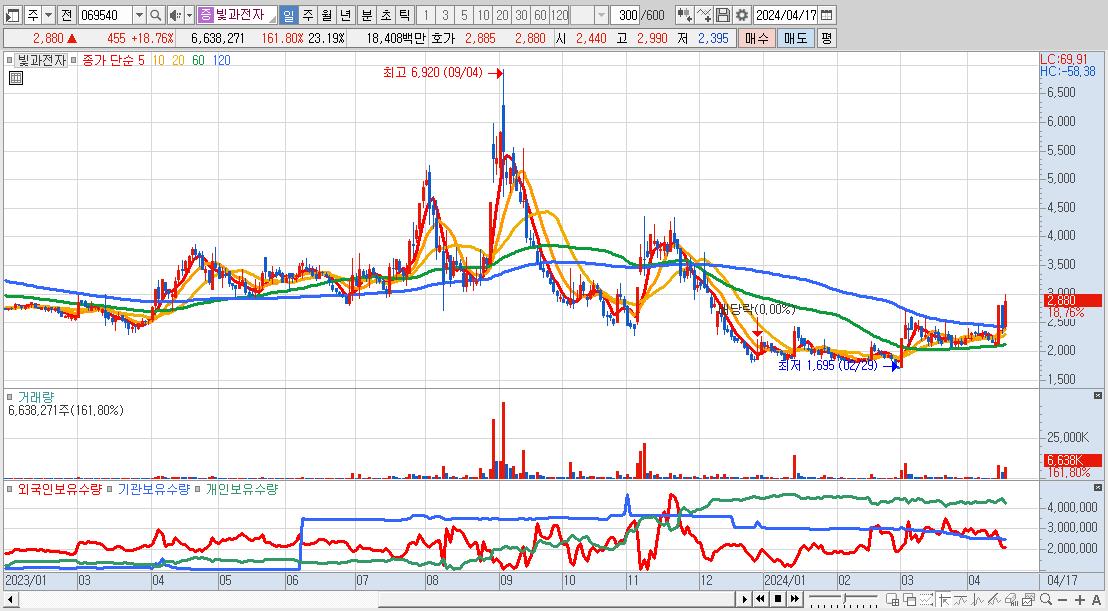Viewport: 1108px width, 611px height.
Task: Click the 10 interval button
Action: tap(483, 15)
